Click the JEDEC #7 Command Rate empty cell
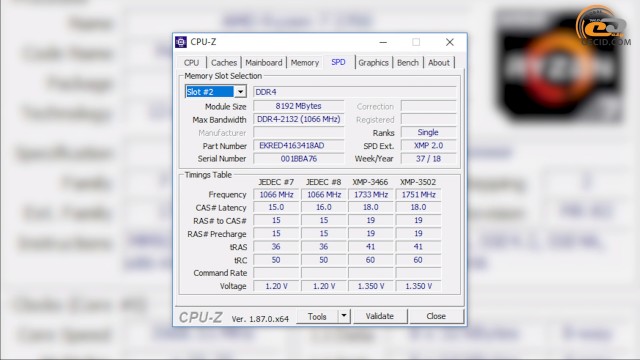 [x=276, y=273]
